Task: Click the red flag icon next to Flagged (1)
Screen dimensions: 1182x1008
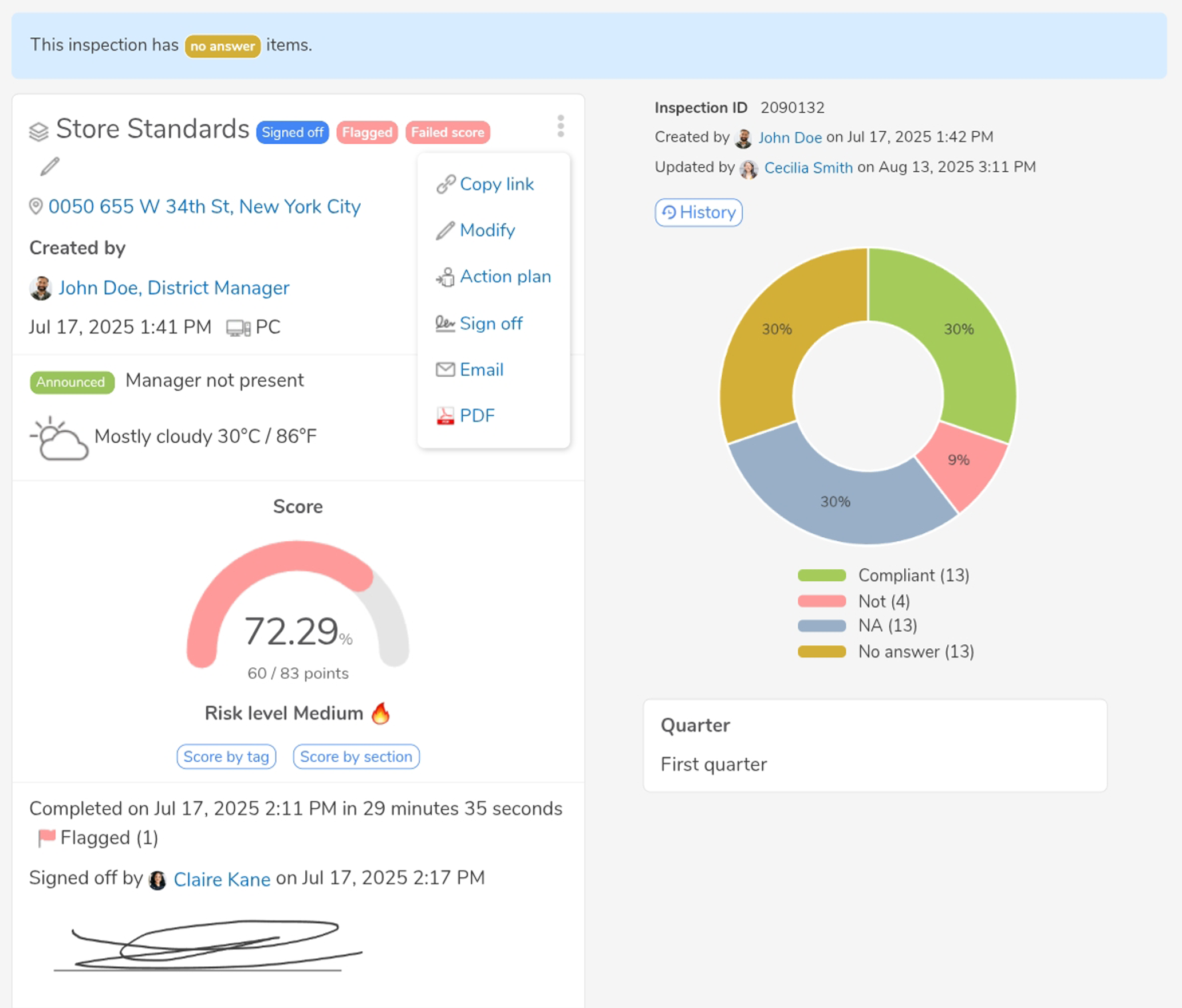Action: click(x=46, y=837)
